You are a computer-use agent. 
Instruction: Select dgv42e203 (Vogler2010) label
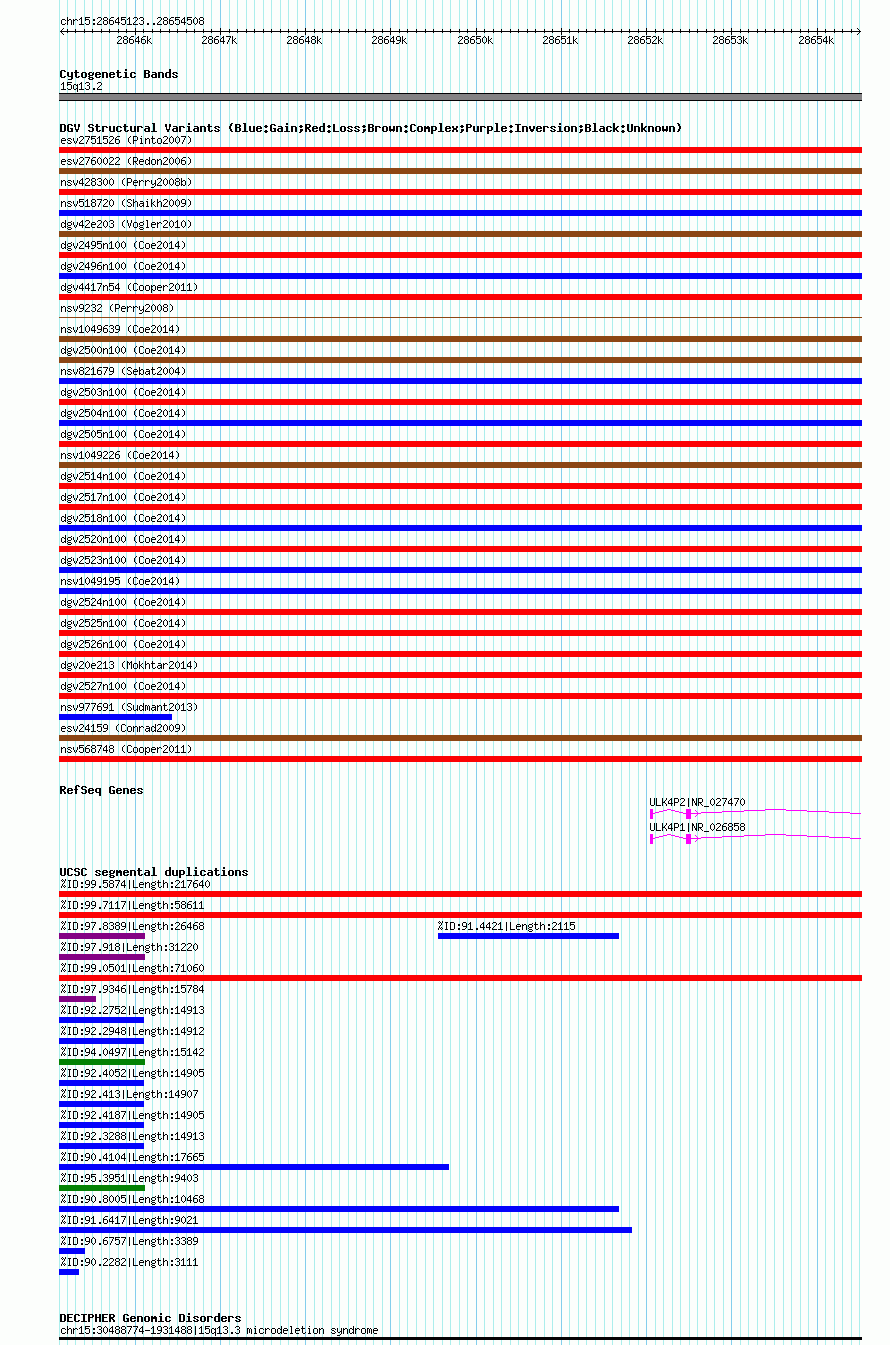point(126,224)
